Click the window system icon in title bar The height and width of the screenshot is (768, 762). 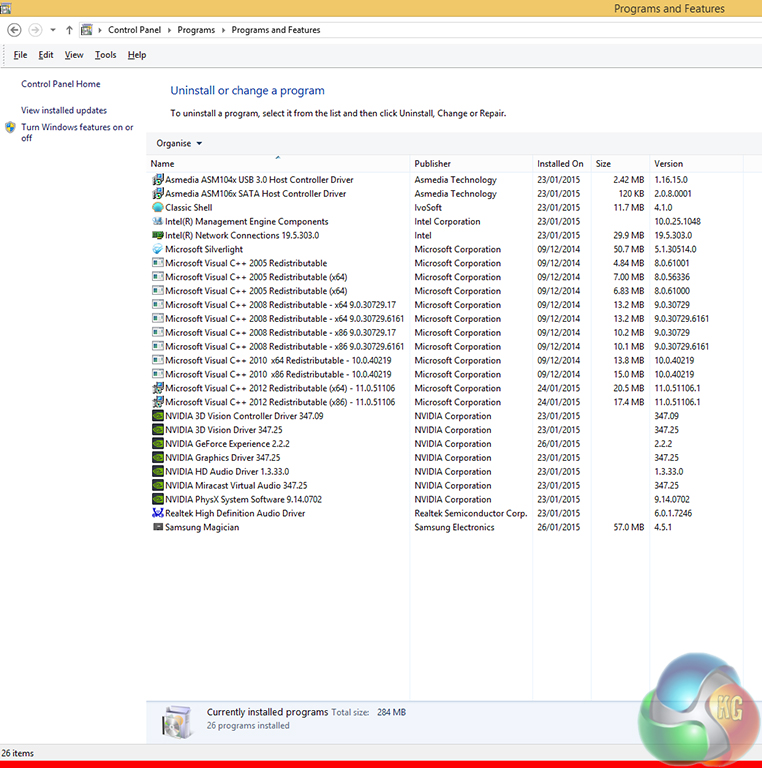pos(5,8)
